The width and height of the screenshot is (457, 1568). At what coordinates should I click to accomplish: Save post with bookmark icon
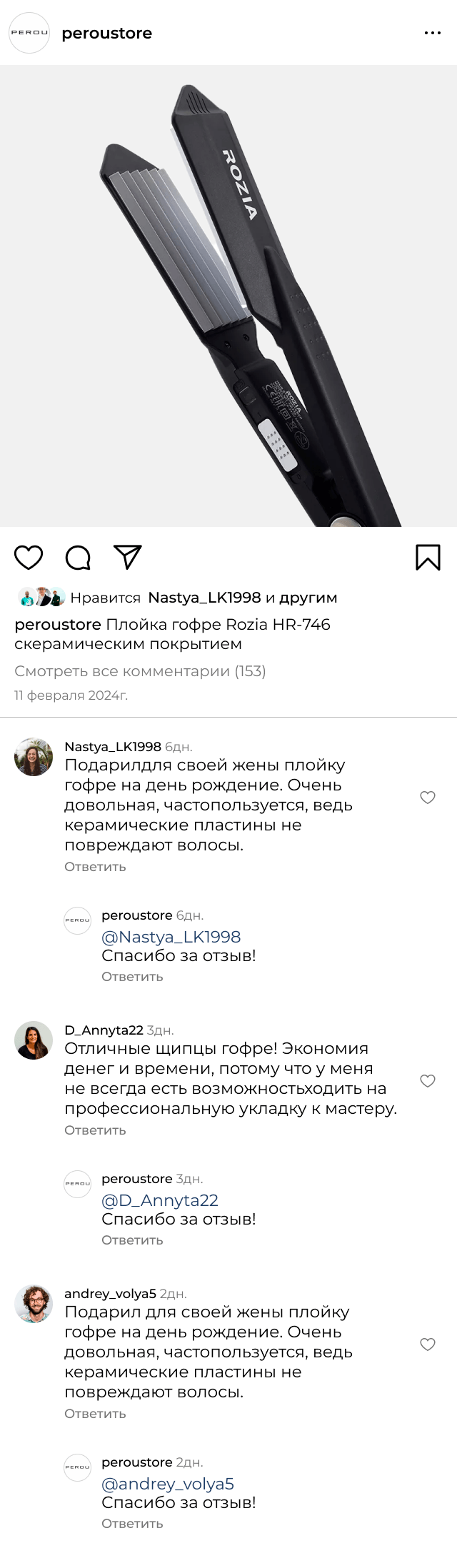[428, 557]
